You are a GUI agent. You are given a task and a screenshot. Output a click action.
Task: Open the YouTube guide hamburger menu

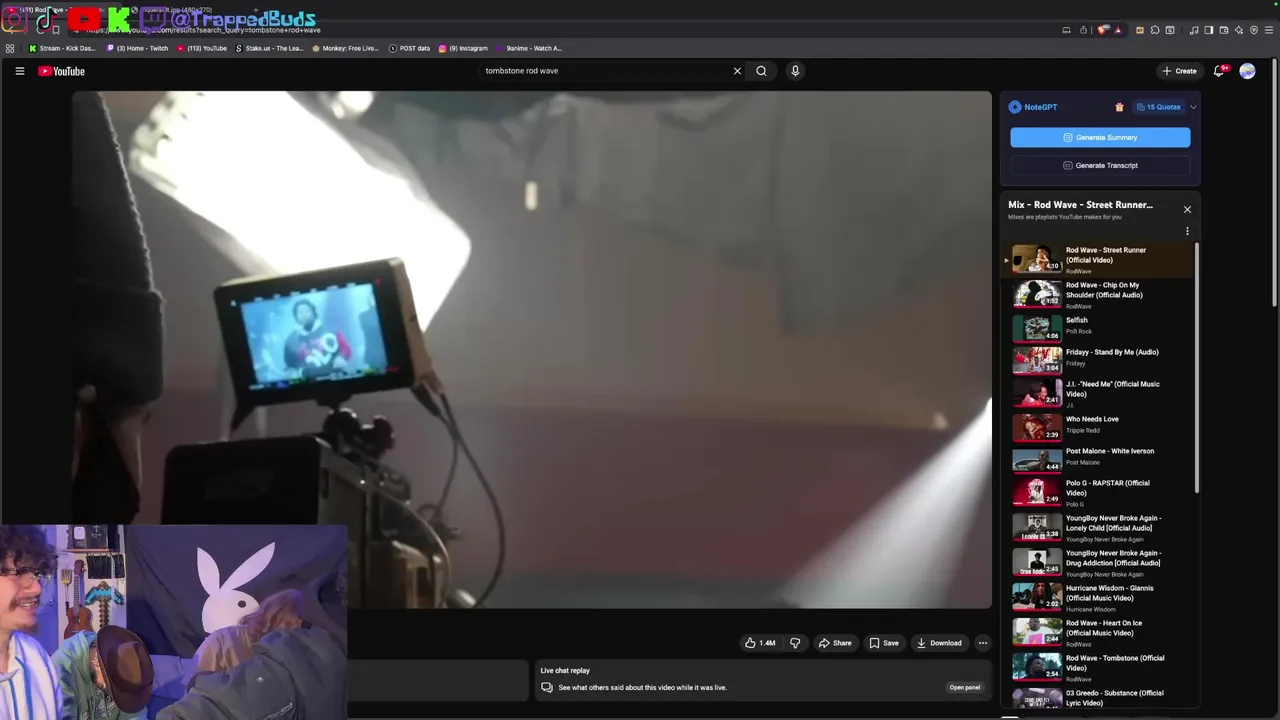19,71
